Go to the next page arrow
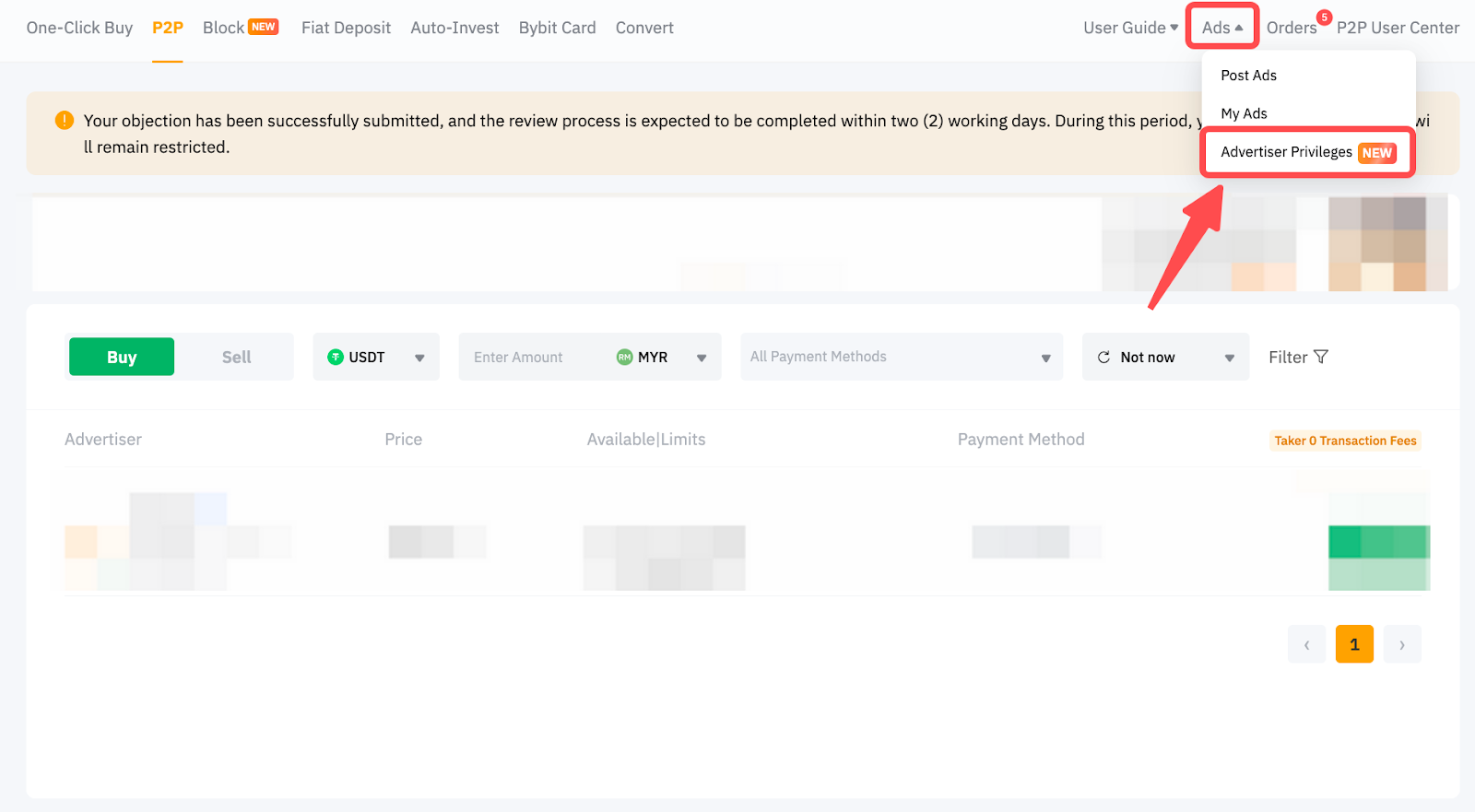 (x=1401, y=644)
